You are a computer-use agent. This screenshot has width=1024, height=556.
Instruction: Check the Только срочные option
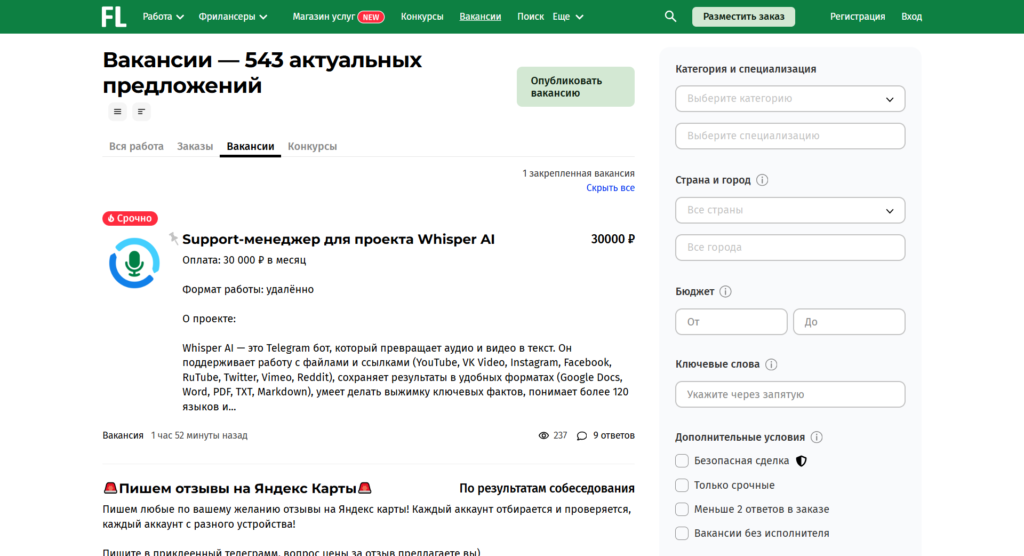682,485
